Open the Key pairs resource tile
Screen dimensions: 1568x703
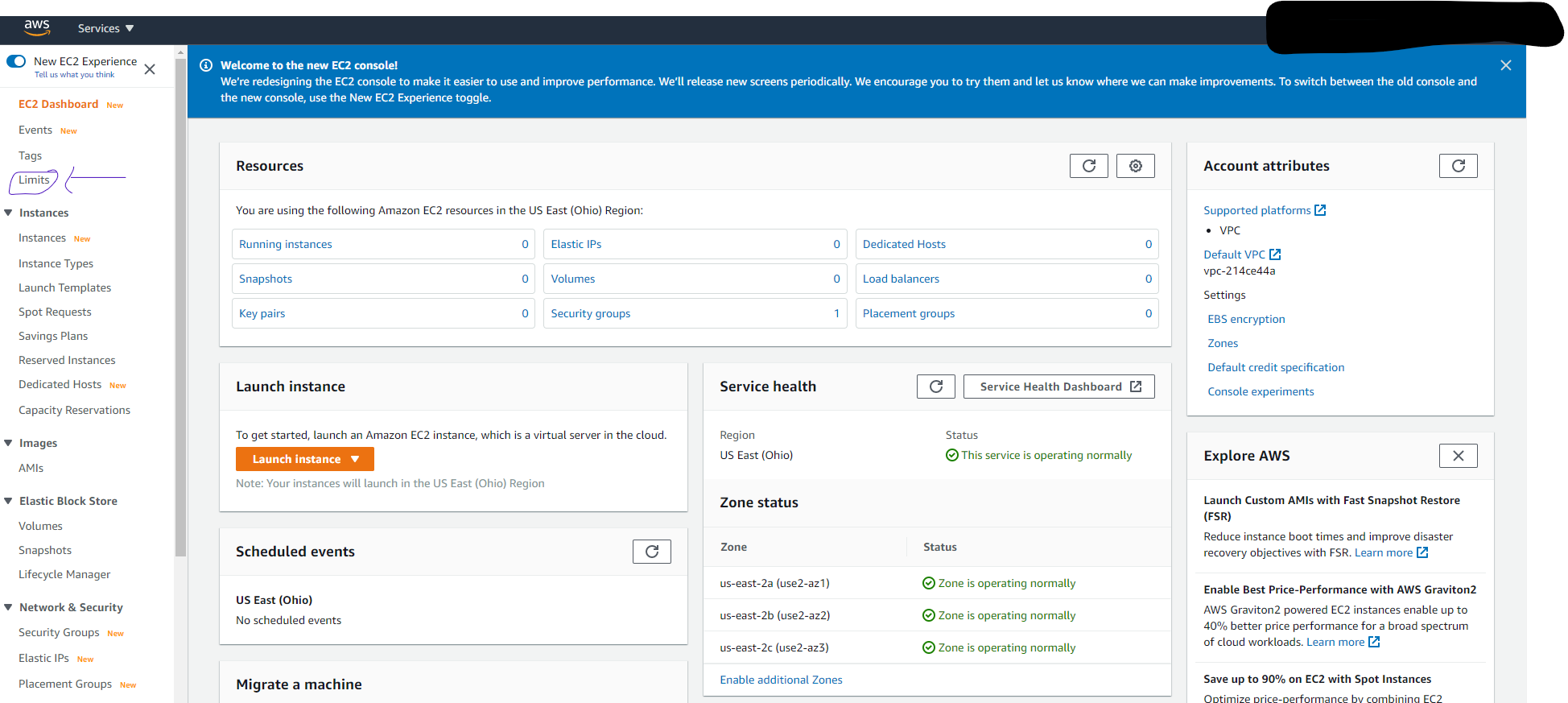point(383,313)
